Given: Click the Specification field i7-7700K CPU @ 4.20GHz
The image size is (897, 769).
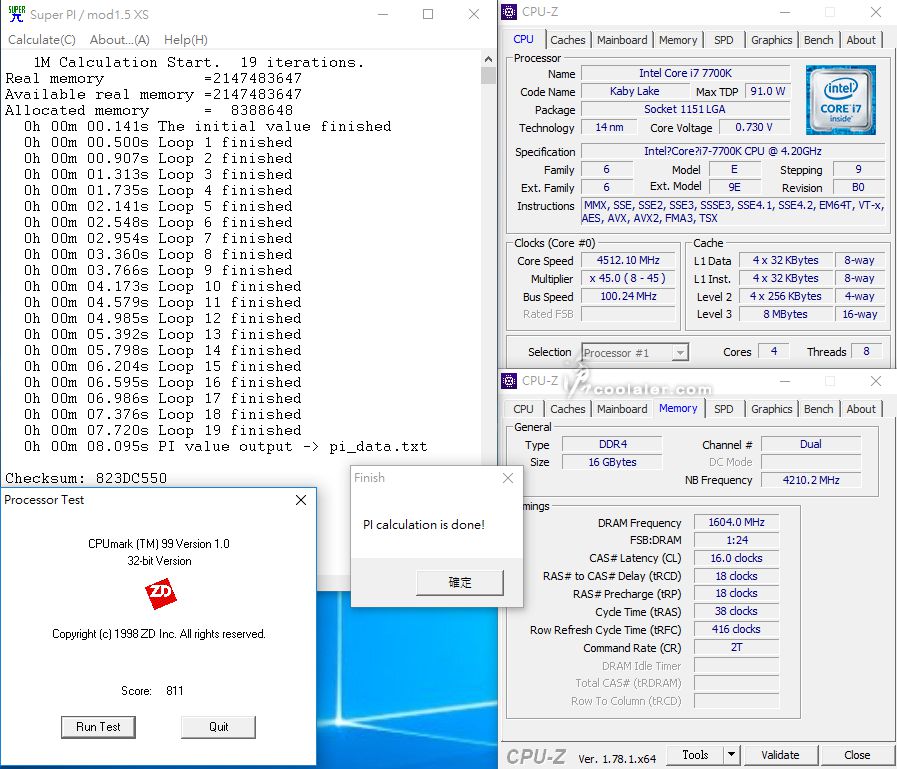Looking at the screenshot, I should click(733, 152).
